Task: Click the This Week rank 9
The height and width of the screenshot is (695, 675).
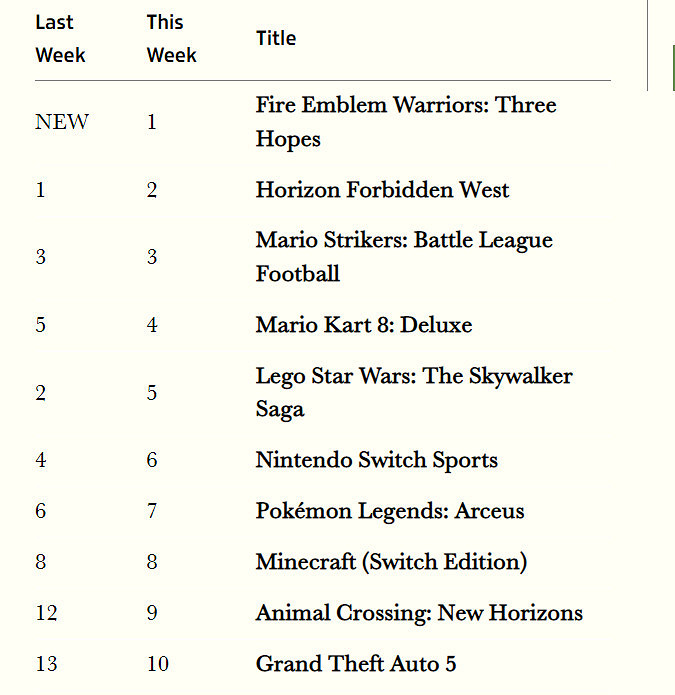Action: pyautogui.click(x=152, y=613)
